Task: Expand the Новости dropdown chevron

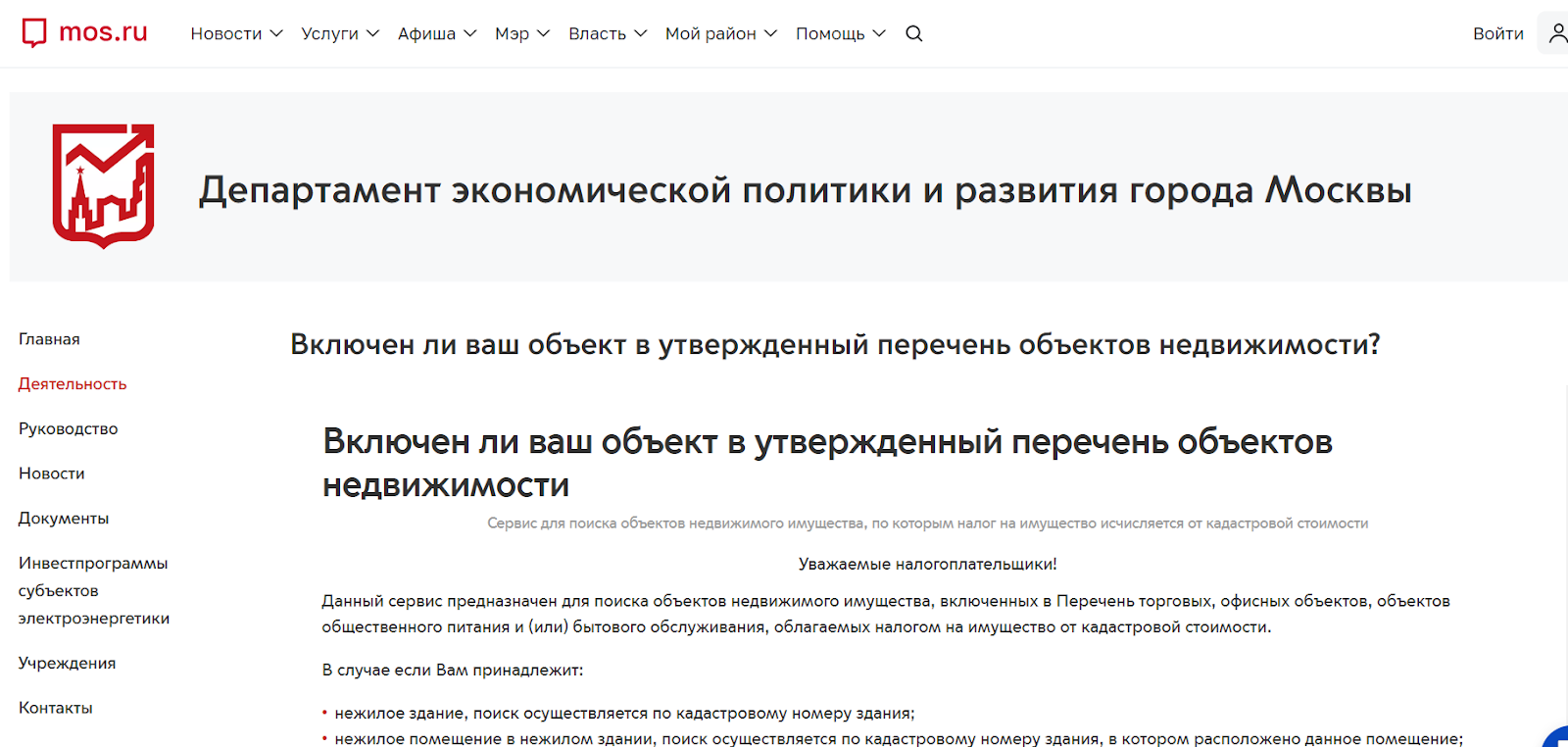Action: pyautogui.click(x=276, y=33)
